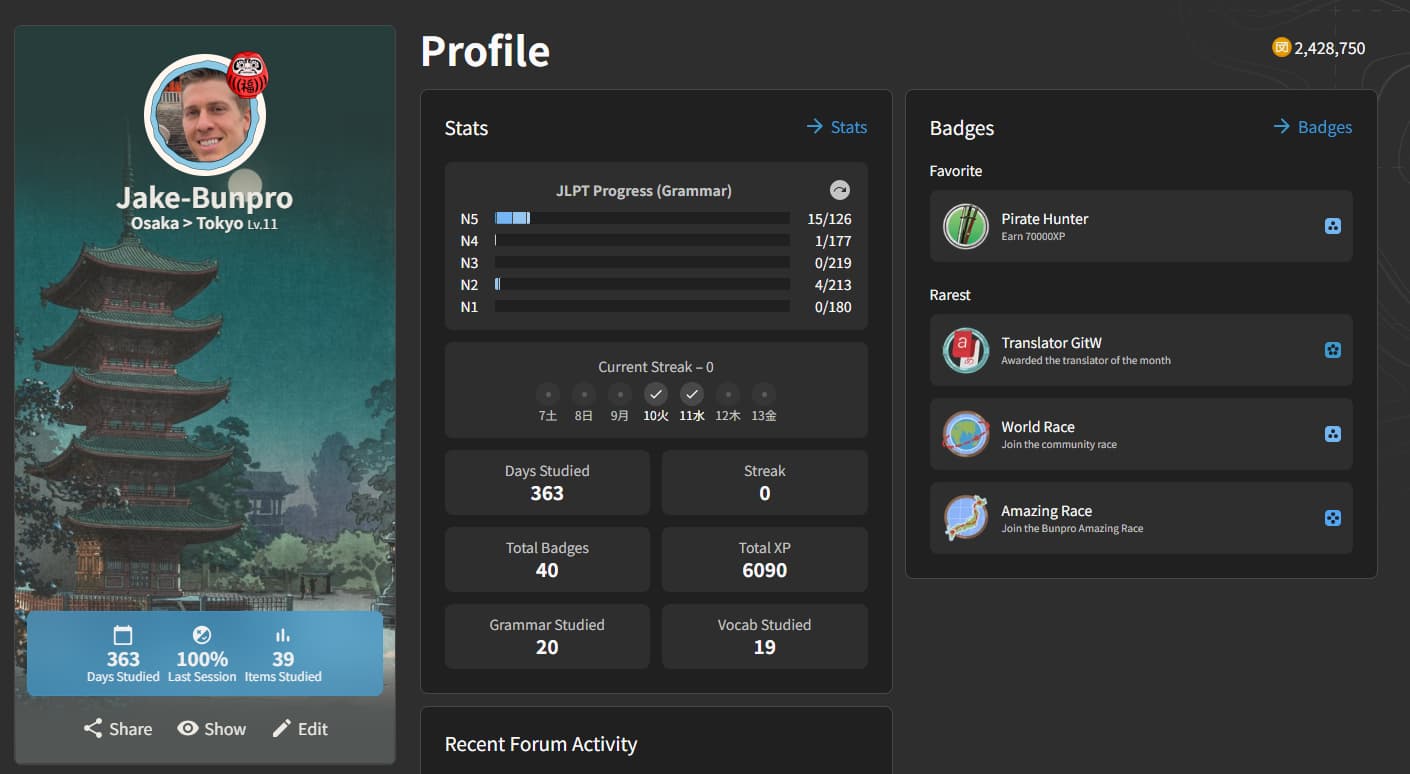Click the Share icon under profile card
The width and height of the screenshot is (1410, 774).
coord(93,728)
